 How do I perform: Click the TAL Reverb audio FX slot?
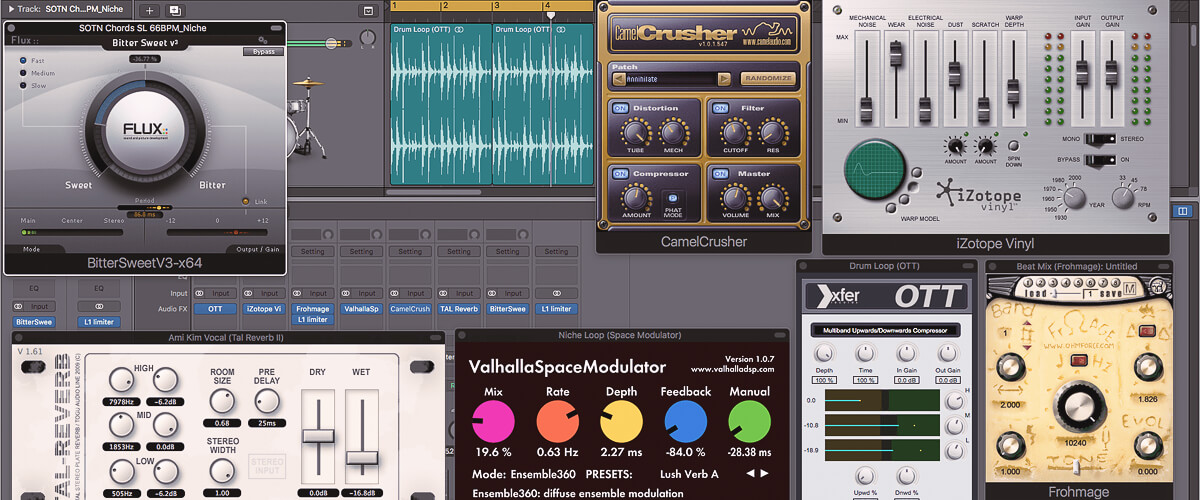460,310
